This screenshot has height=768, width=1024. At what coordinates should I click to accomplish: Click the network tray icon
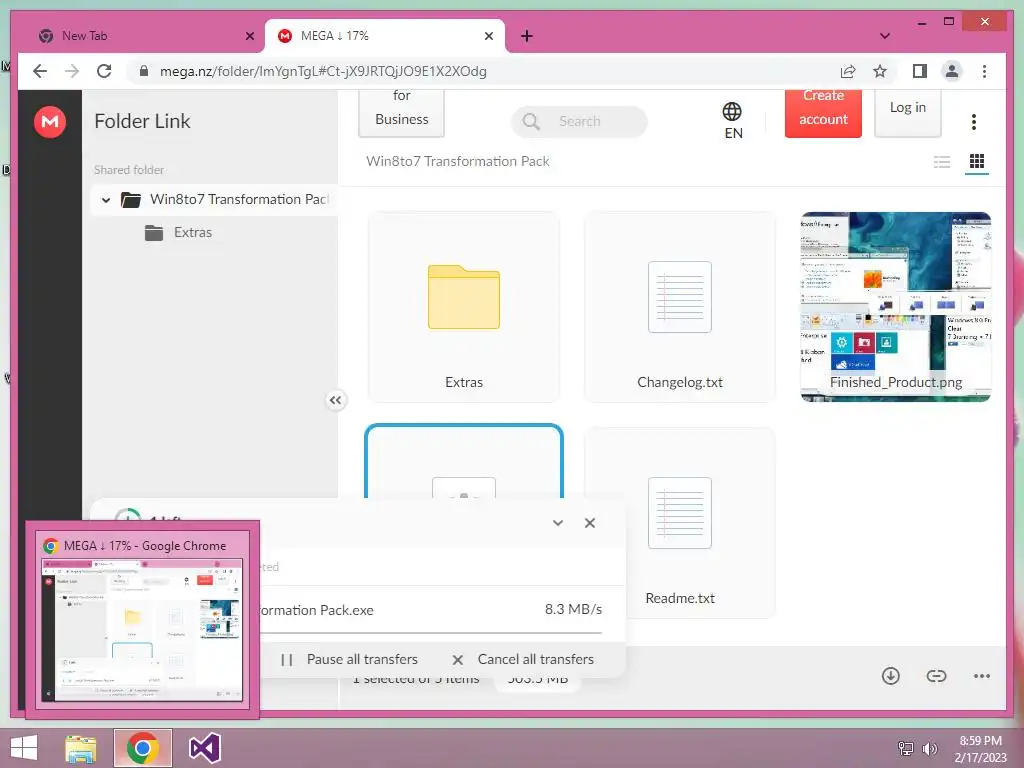[906, 748]
